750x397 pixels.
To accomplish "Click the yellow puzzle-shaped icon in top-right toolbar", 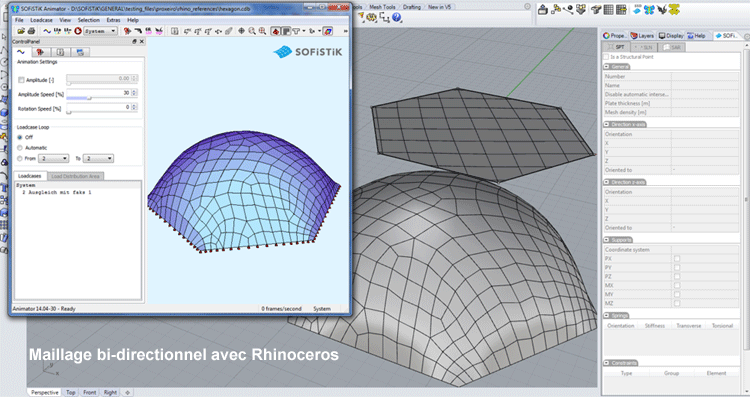I will tap(674, 10).
